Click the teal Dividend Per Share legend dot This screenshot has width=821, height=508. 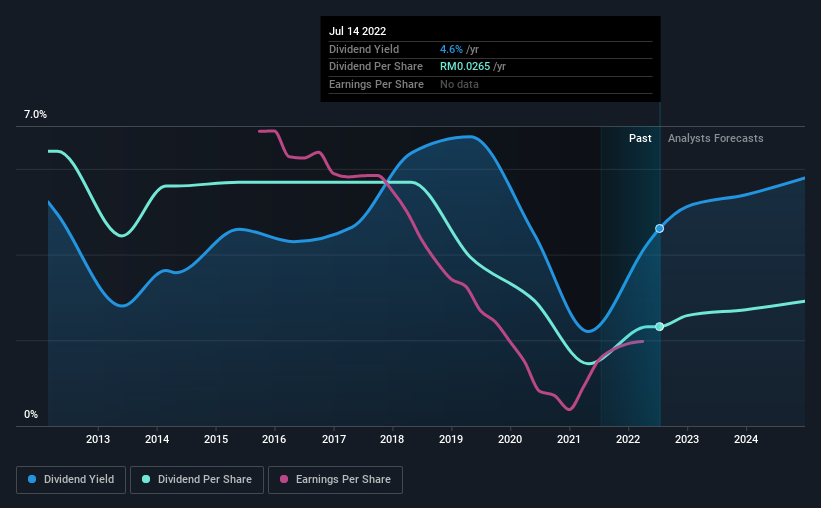point(146,479)
